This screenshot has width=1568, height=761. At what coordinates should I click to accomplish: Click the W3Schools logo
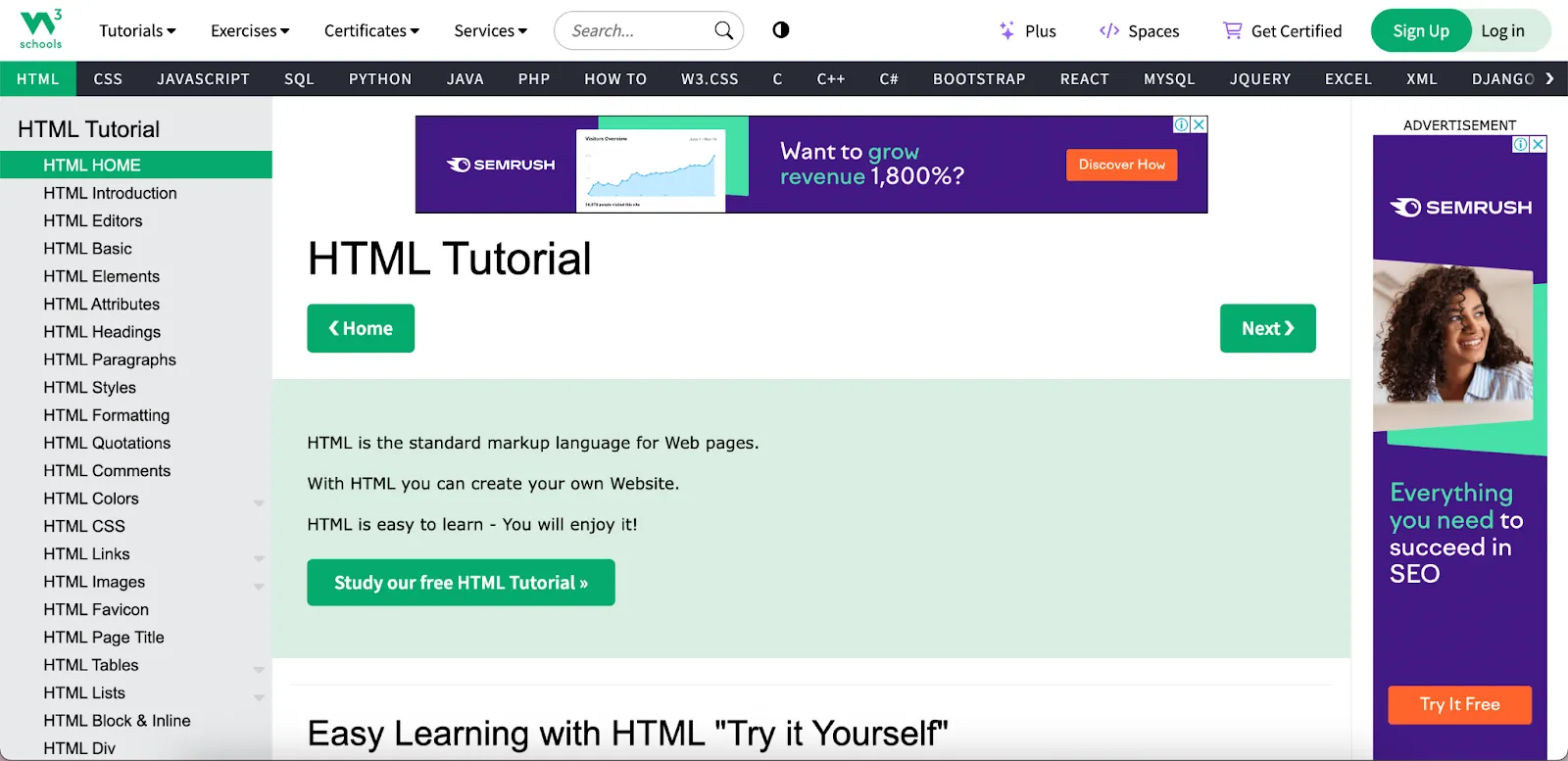tap(40, 29)
